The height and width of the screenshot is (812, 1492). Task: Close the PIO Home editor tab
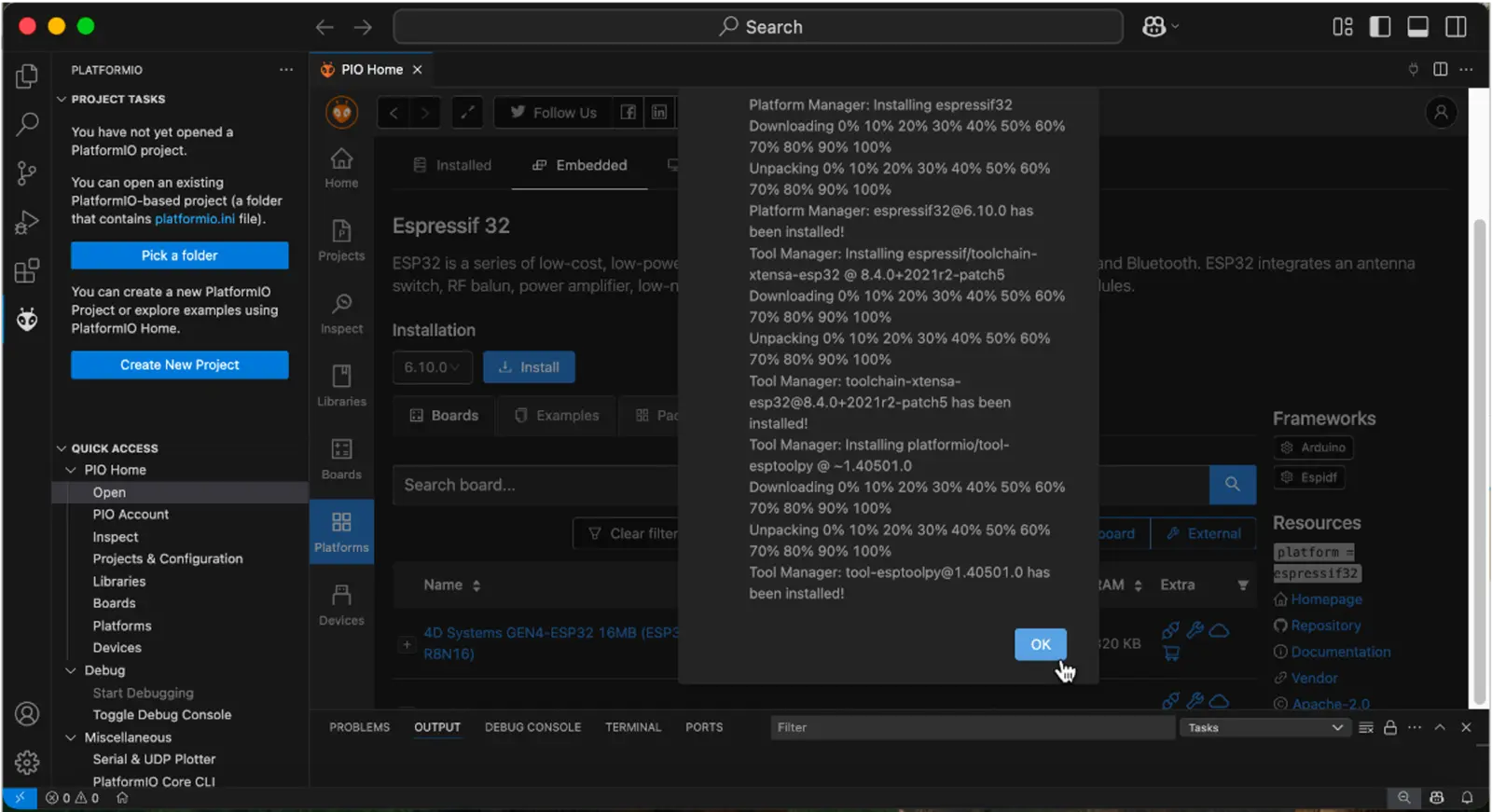(418, 70)
